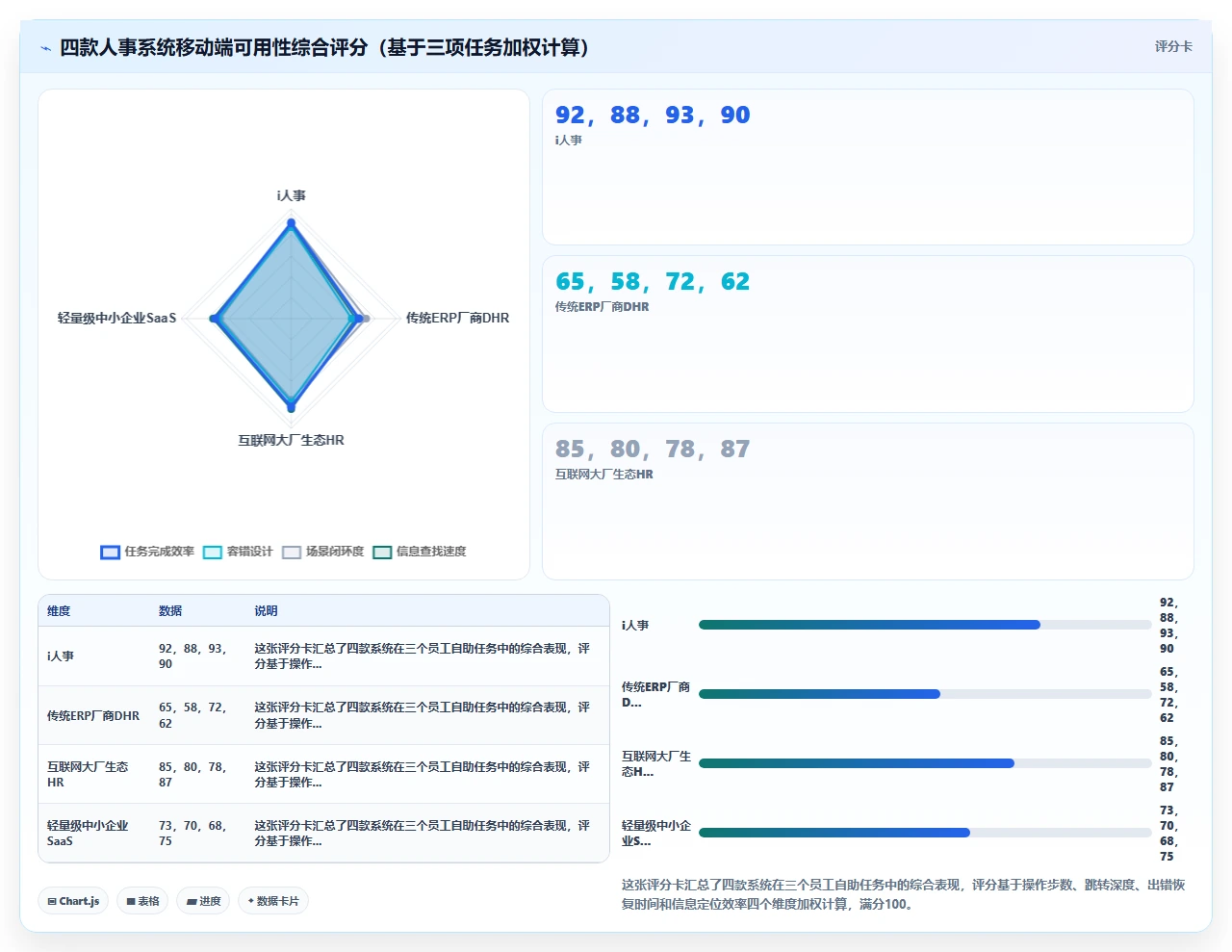Click radar data point on i人事 axis
Image resolution: width=1232 pixels, height=952 pixels.
point(291,223)
